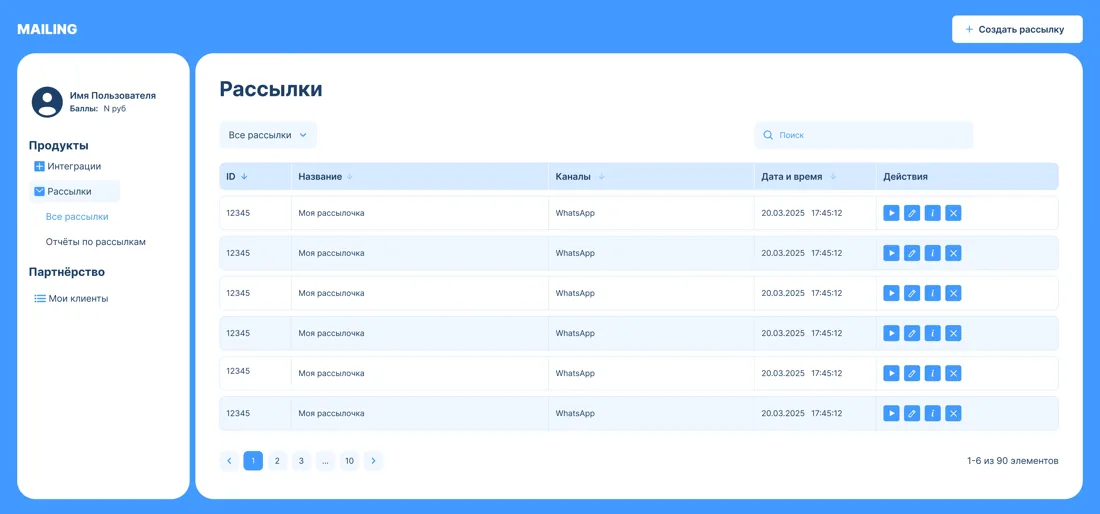The width and height of the screenshot is (1100, 514).
Task: Edit the mailing in the fifth table row
Action: click(x=911, y=373)
